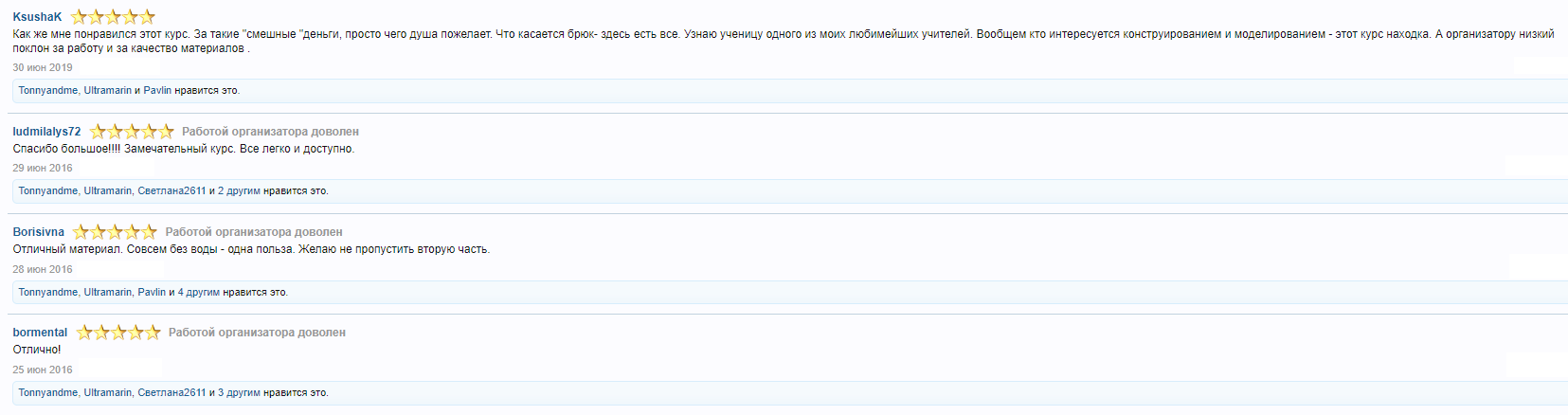The image size is (1568, 415).
Task: Open Tonnyandme in bormental review likes
Action: coord(48,393)
